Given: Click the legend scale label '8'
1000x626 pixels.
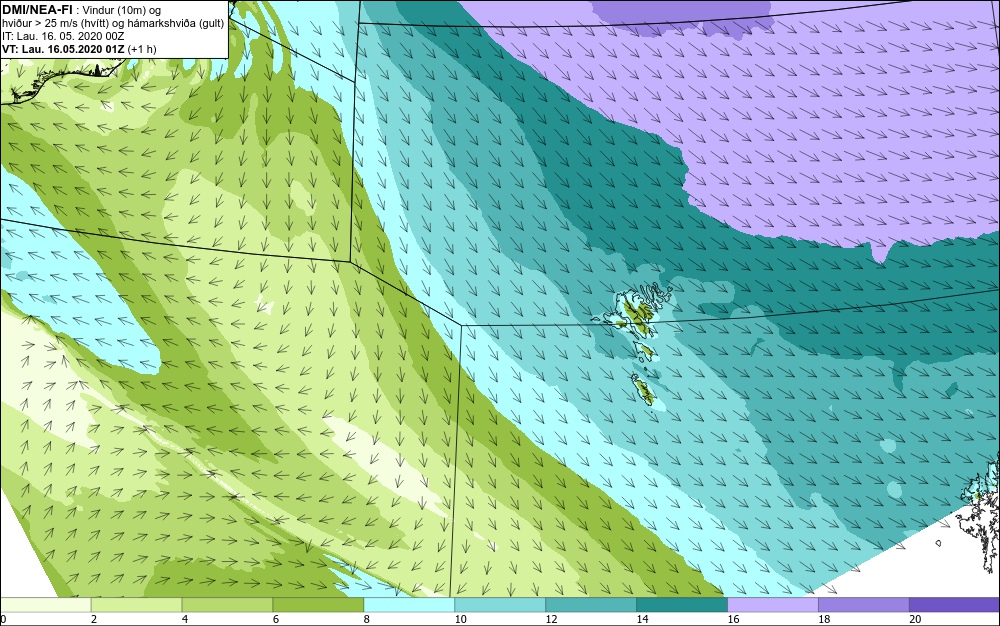Looking at the screenshot, I should tap(367, 619).
